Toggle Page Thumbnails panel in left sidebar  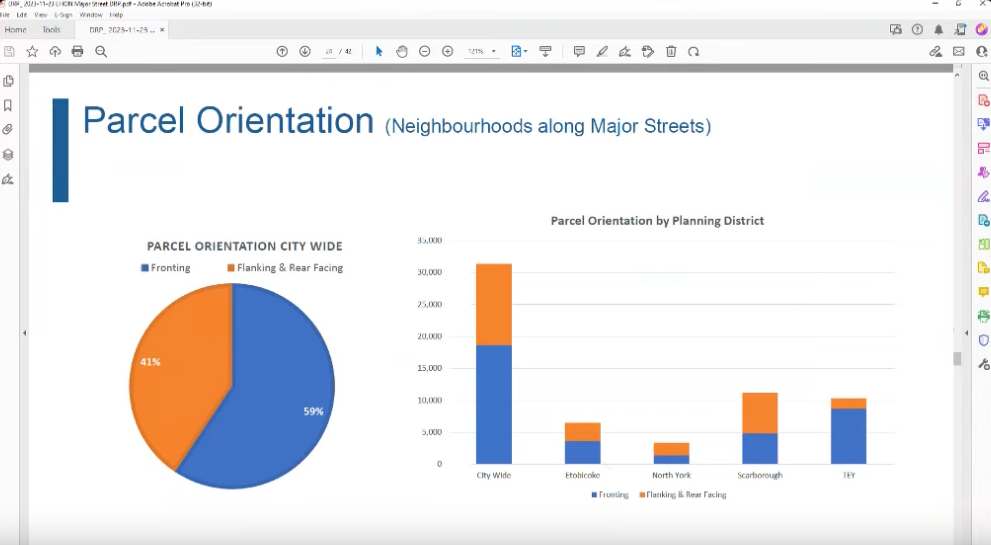(x=8, y=81)
